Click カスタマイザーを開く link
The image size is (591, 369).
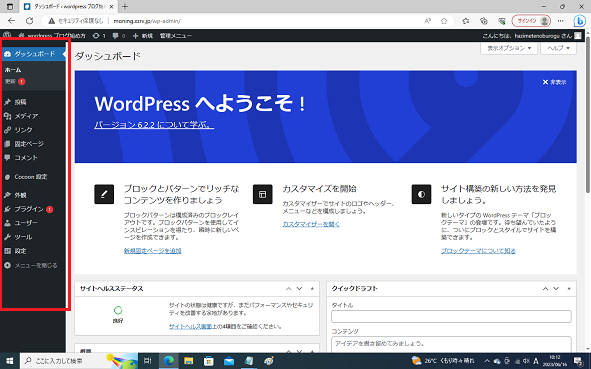tap(311, 224)
